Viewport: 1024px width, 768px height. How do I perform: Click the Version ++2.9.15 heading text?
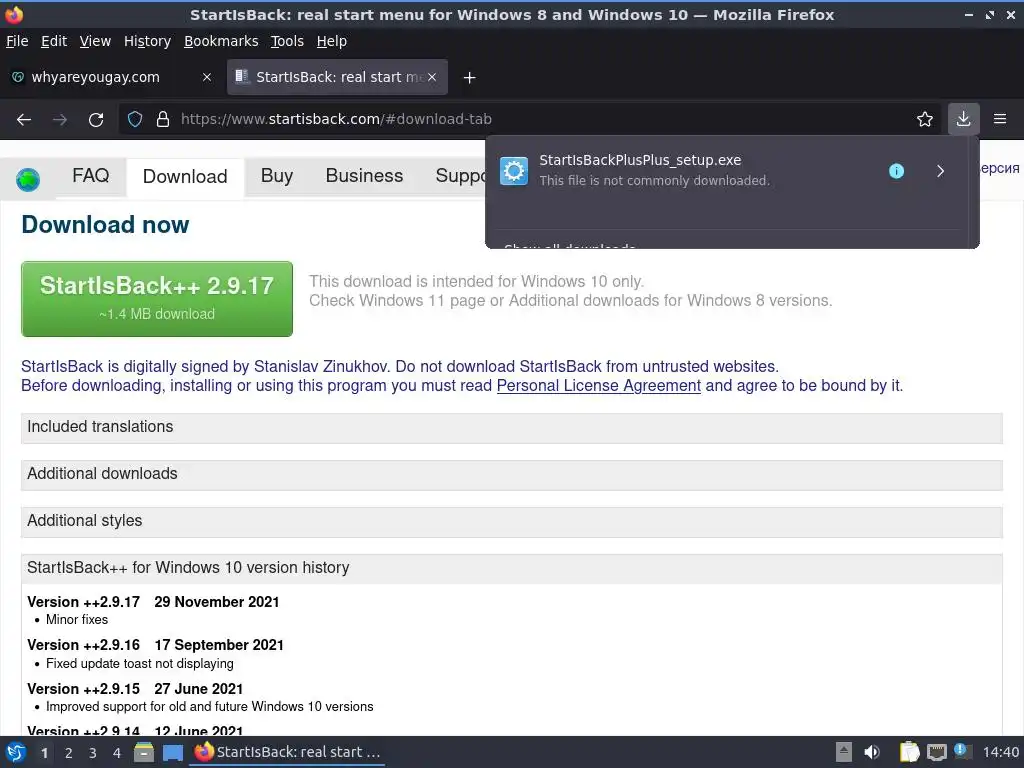point(84,689)
